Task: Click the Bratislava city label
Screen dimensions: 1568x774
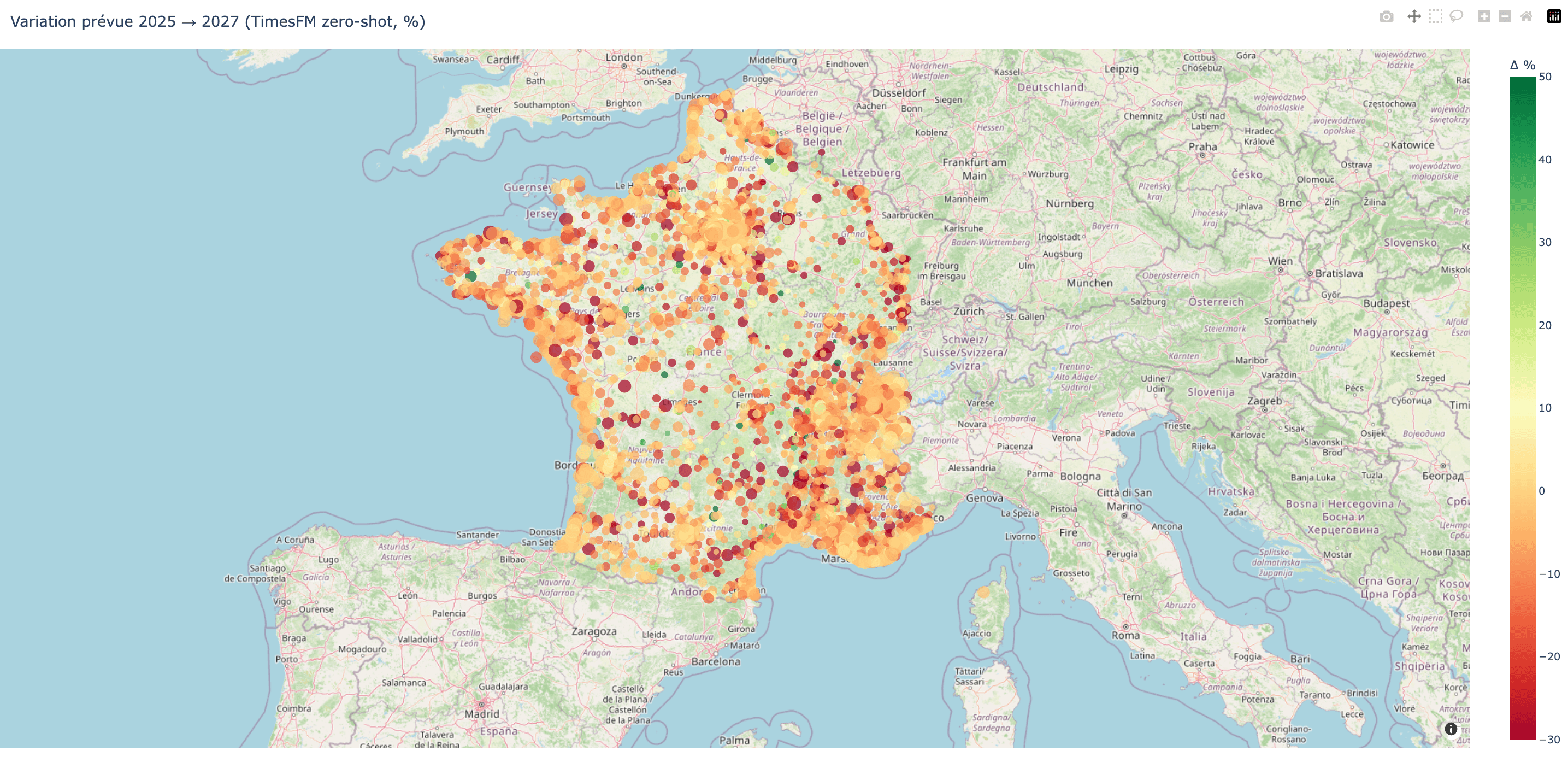Action: pyautogui.click(x=1339, y=273)
